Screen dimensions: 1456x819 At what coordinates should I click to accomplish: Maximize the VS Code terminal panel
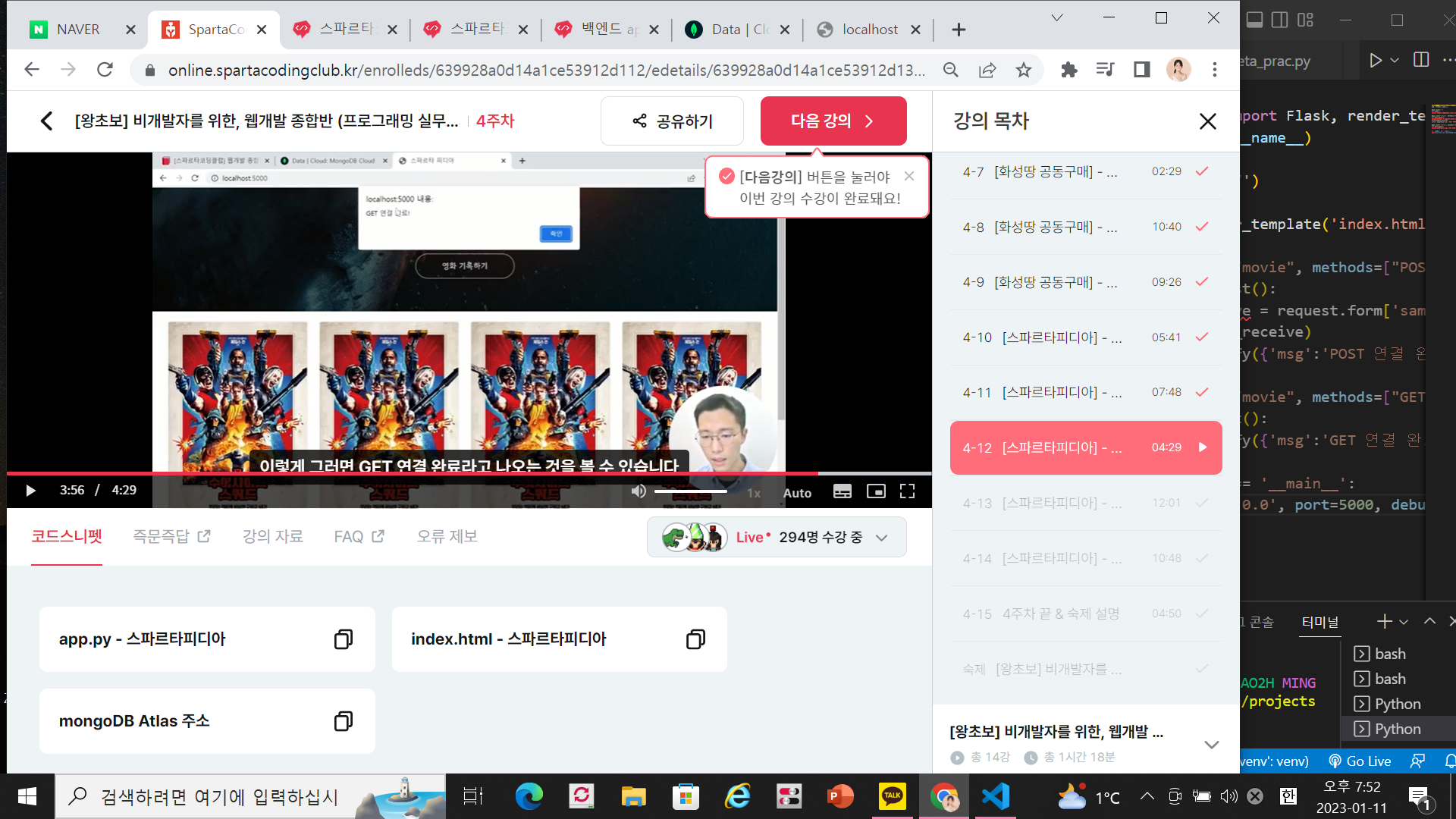tap(1429, 621)
